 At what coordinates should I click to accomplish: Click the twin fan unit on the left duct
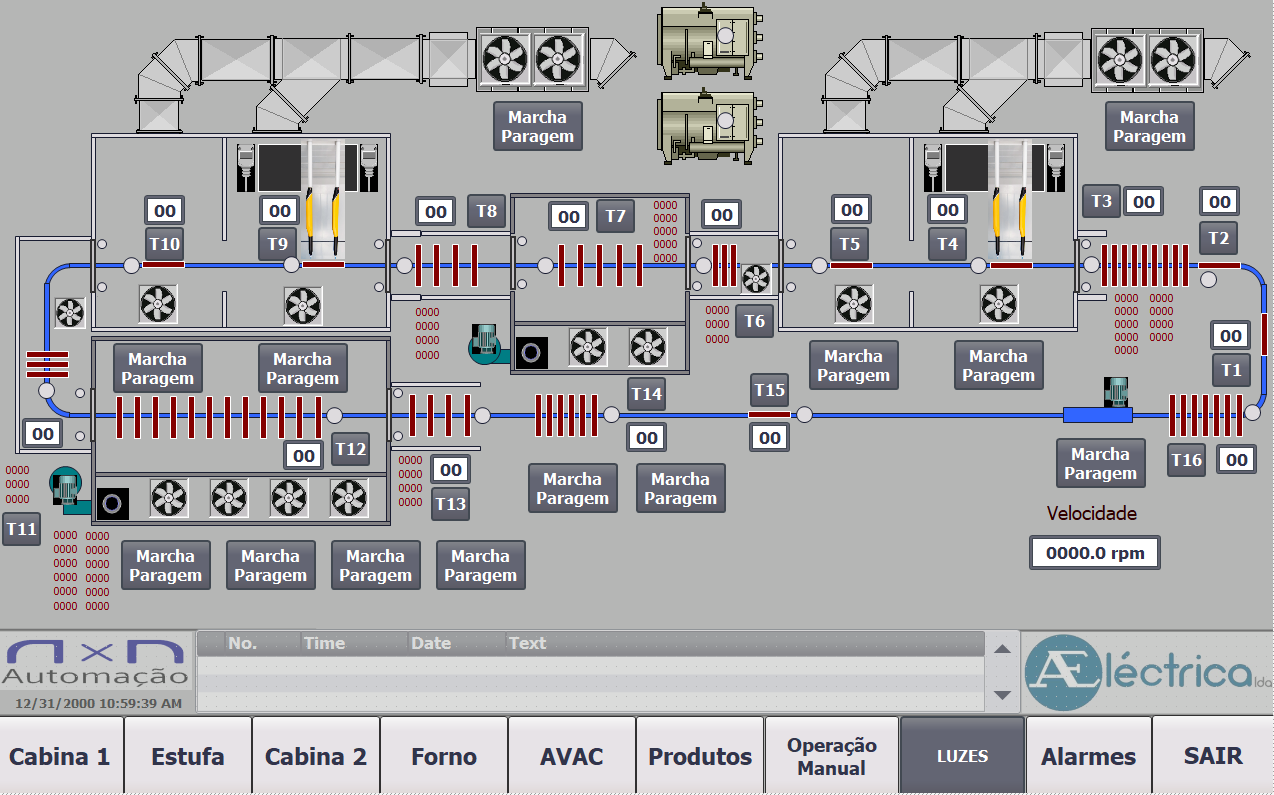531,58
